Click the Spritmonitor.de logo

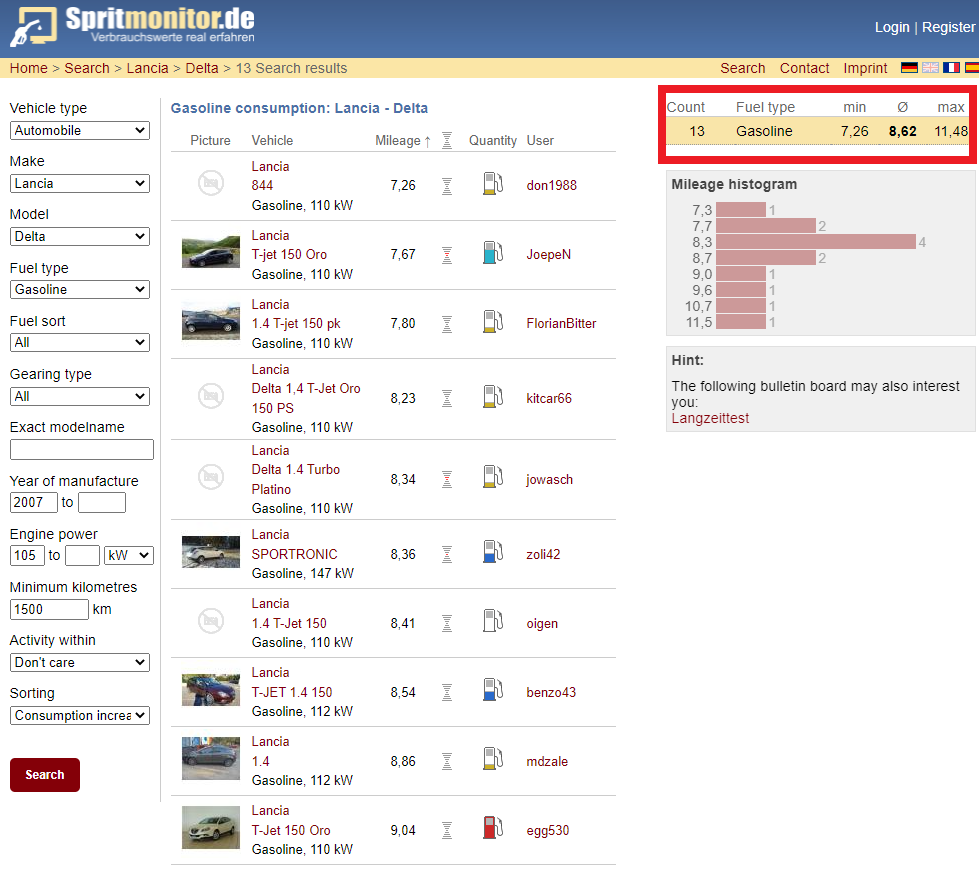[132, 26]
